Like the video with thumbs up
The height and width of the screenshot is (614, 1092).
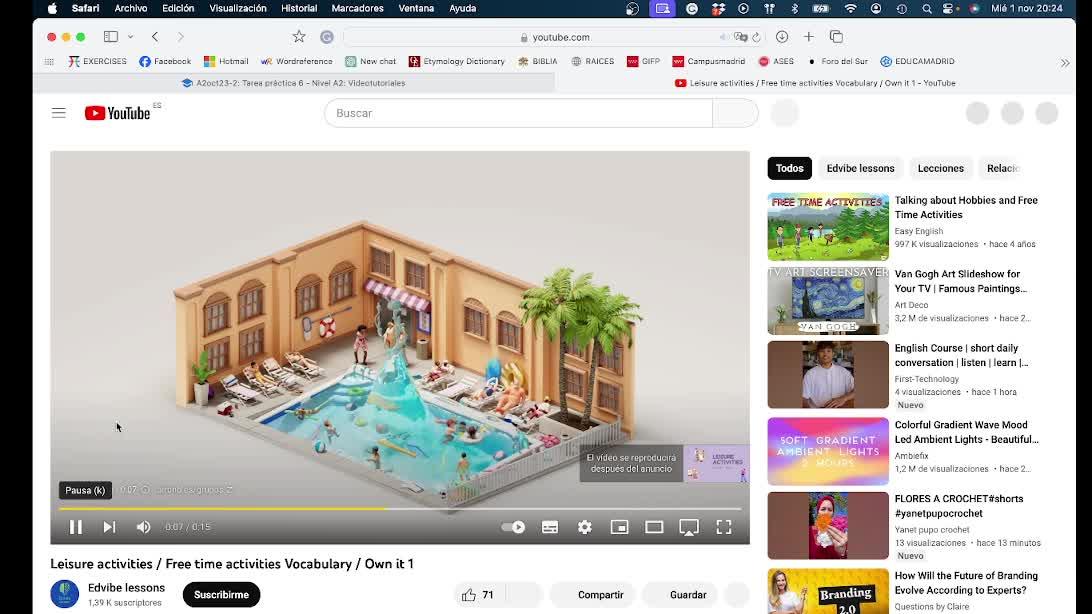[x=477, y=595]
